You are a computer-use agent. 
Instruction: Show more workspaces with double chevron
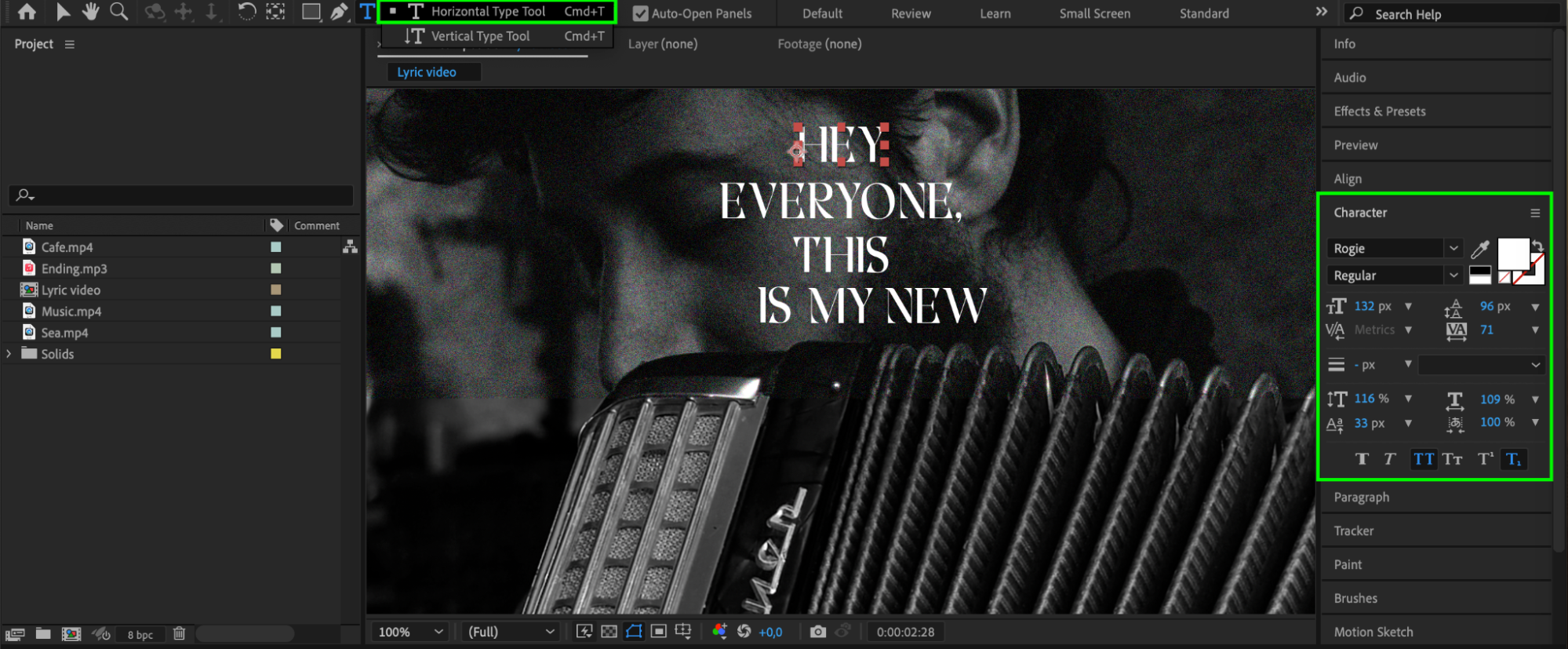pos(1322,12)
